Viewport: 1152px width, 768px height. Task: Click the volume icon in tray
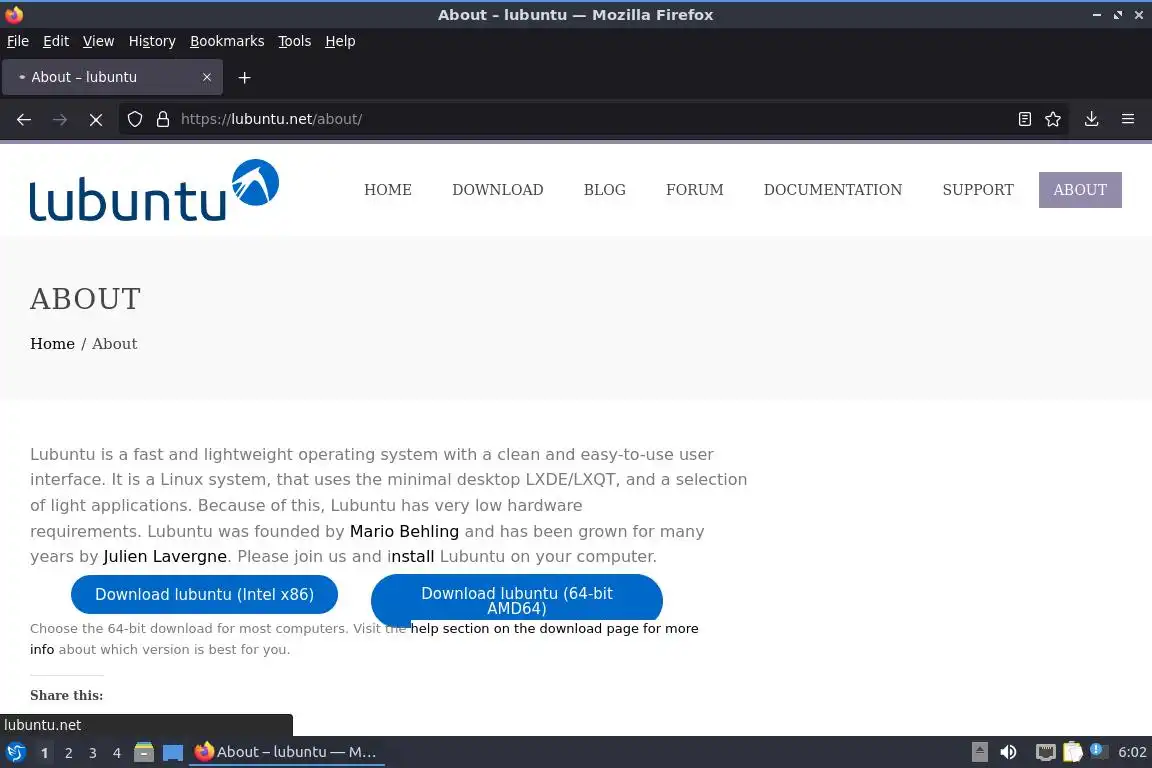click(1009, 752)
